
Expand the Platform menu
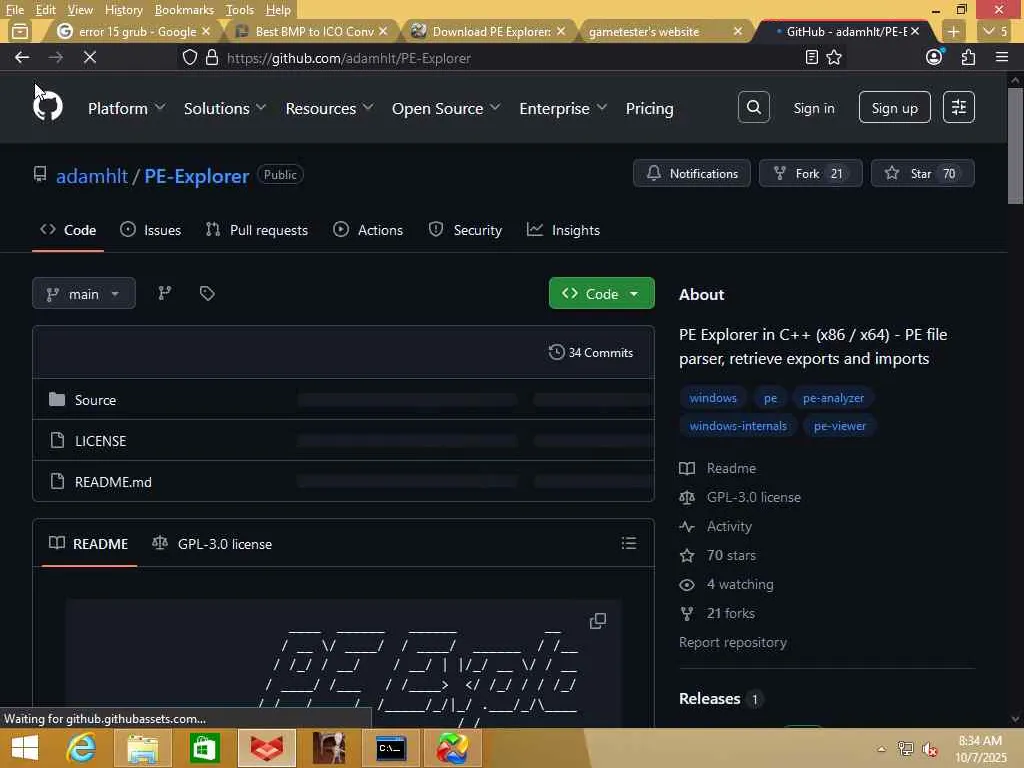pos(127,108)
